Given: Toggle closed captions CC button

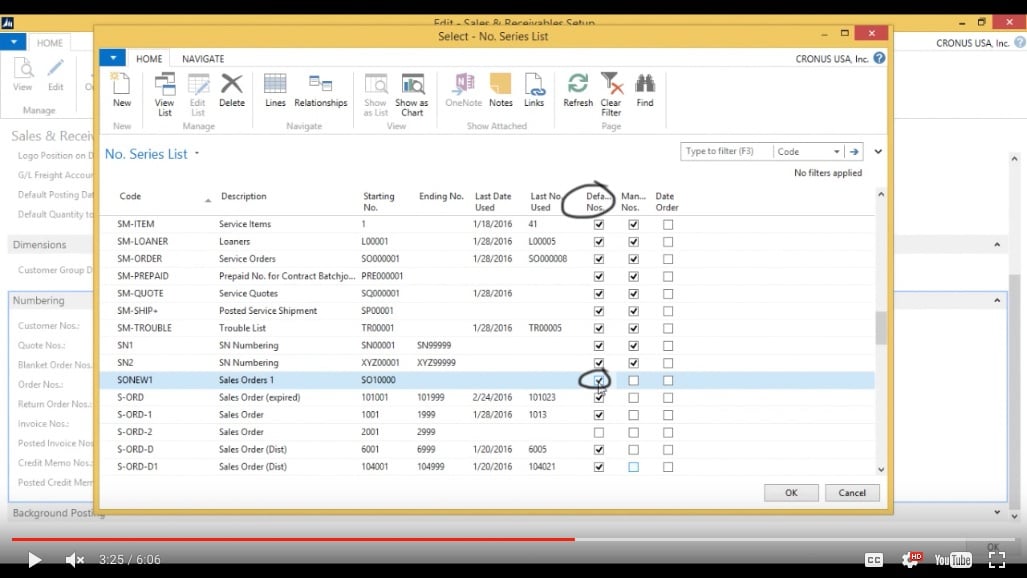Looking at the screenshot, I should point(874,560).
